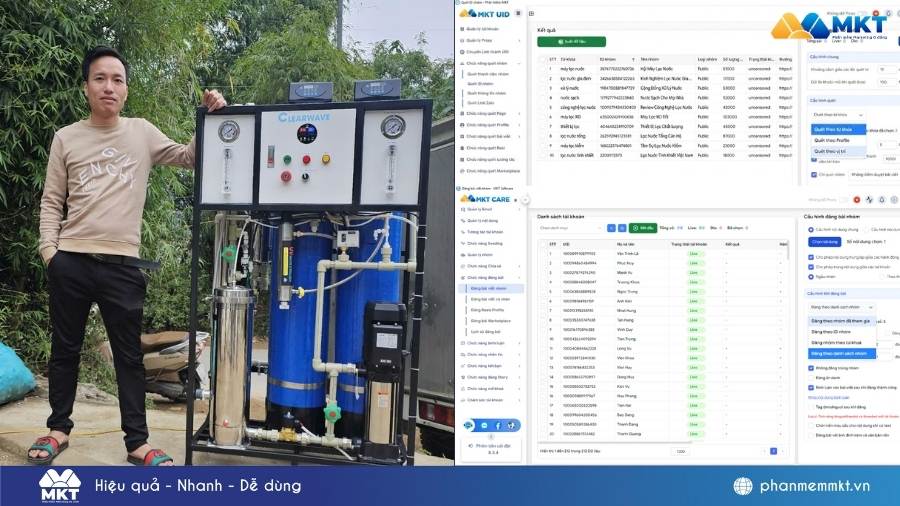Click the MKT CARE logo
This screenshot has width=900, height=506.
[x=485, y=199]
